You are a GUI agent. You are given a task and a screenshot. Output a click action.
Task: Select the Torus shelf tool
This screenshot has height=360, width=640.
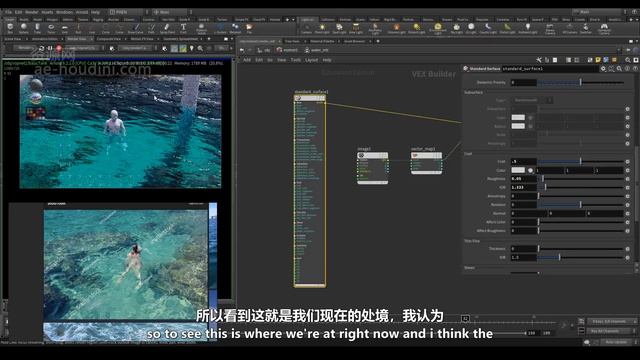click(x=51, y=28)
